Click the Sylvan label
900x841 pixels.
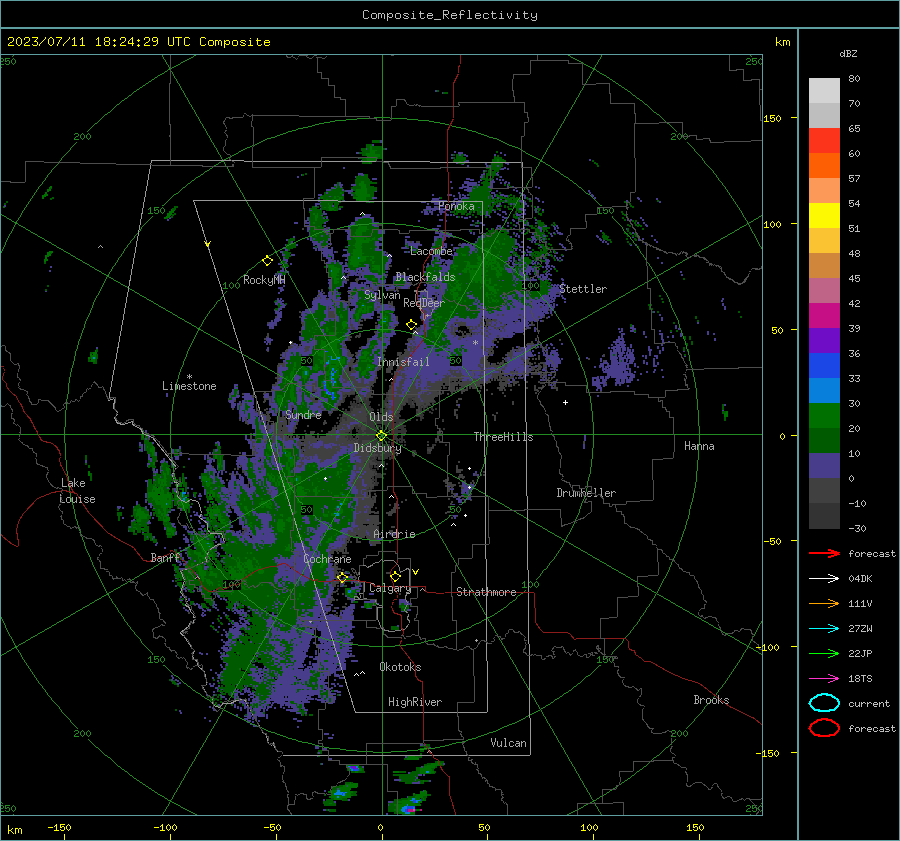tap(382, 295)
